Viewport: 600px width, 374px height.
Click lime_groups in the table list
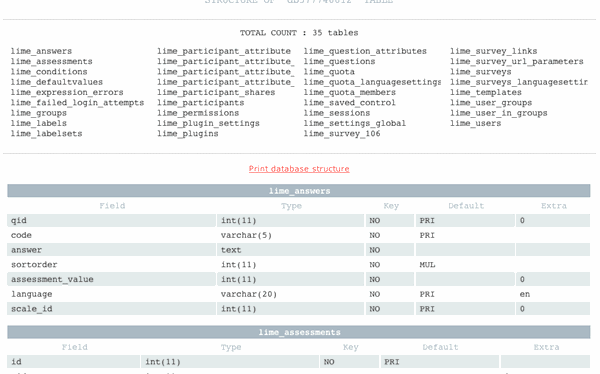[x=39, y=113]
